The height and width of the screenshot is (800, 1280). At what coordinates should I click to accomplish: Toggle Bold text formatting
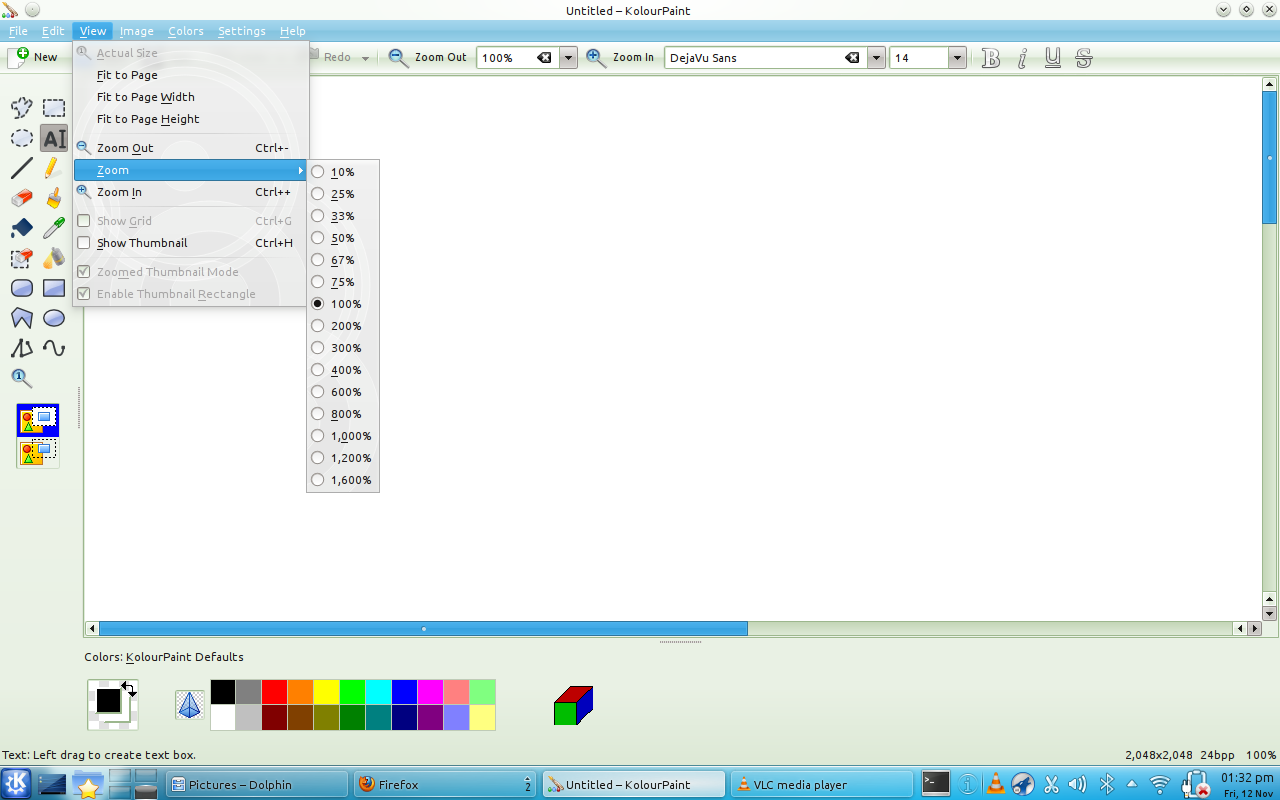991,58
